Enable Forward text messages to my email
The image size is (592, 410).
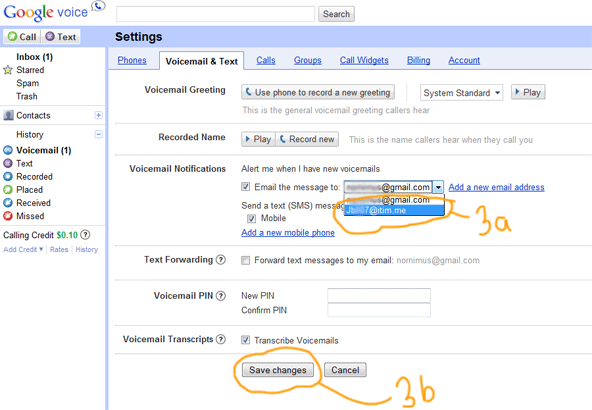[245, 260]
